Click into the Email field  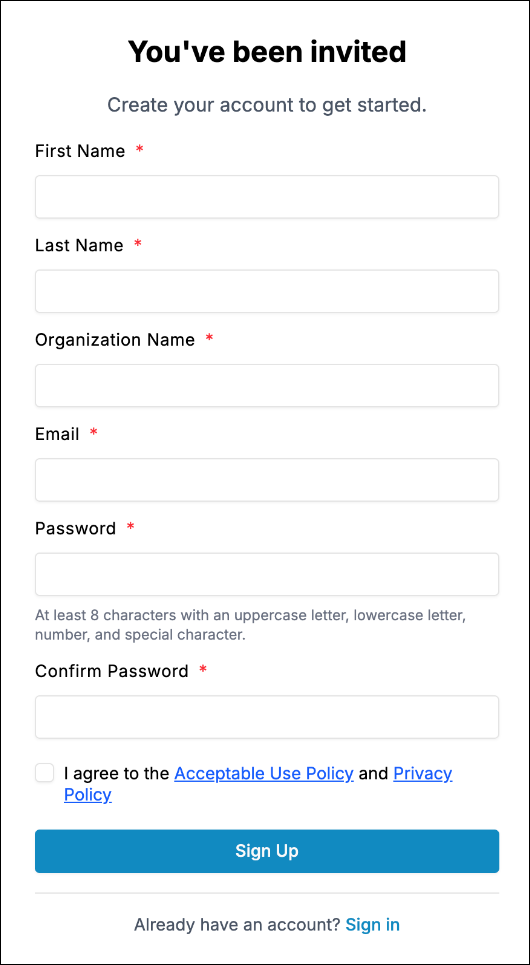267,479
